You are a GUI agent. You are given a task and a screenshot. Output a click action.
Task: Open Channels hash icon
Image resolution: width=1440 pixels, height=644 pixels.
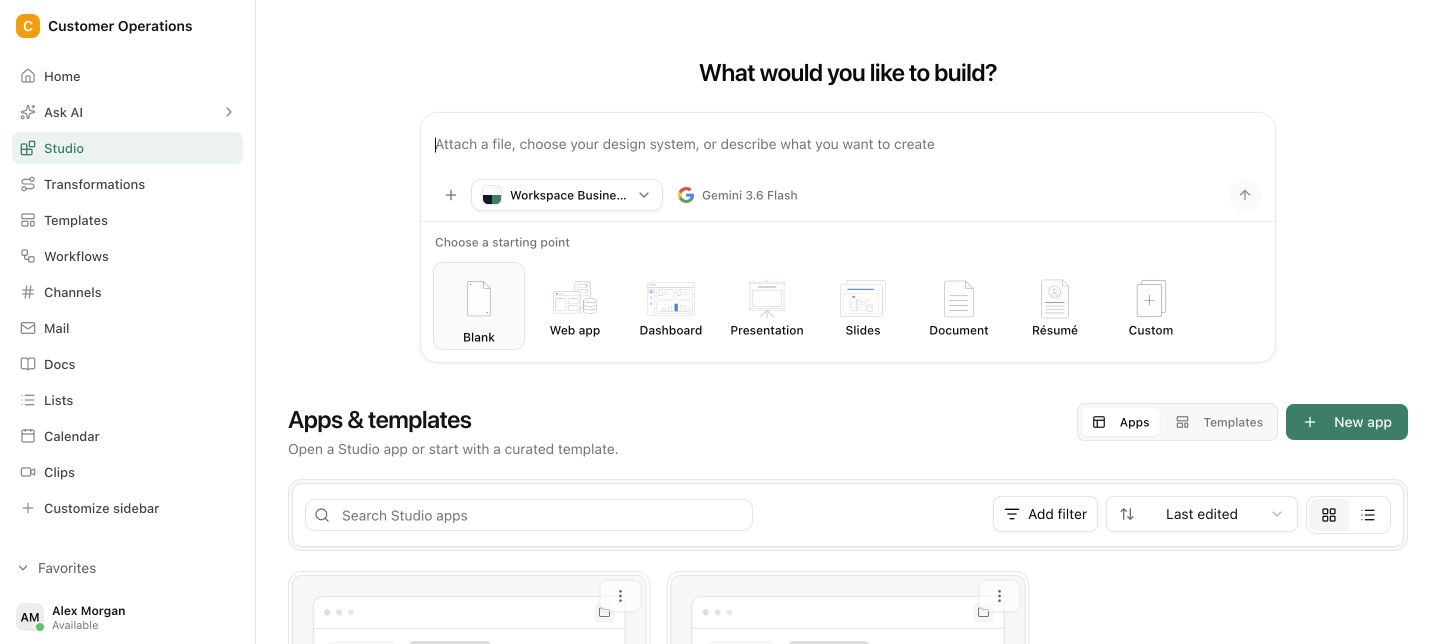(x=28, y=292)
